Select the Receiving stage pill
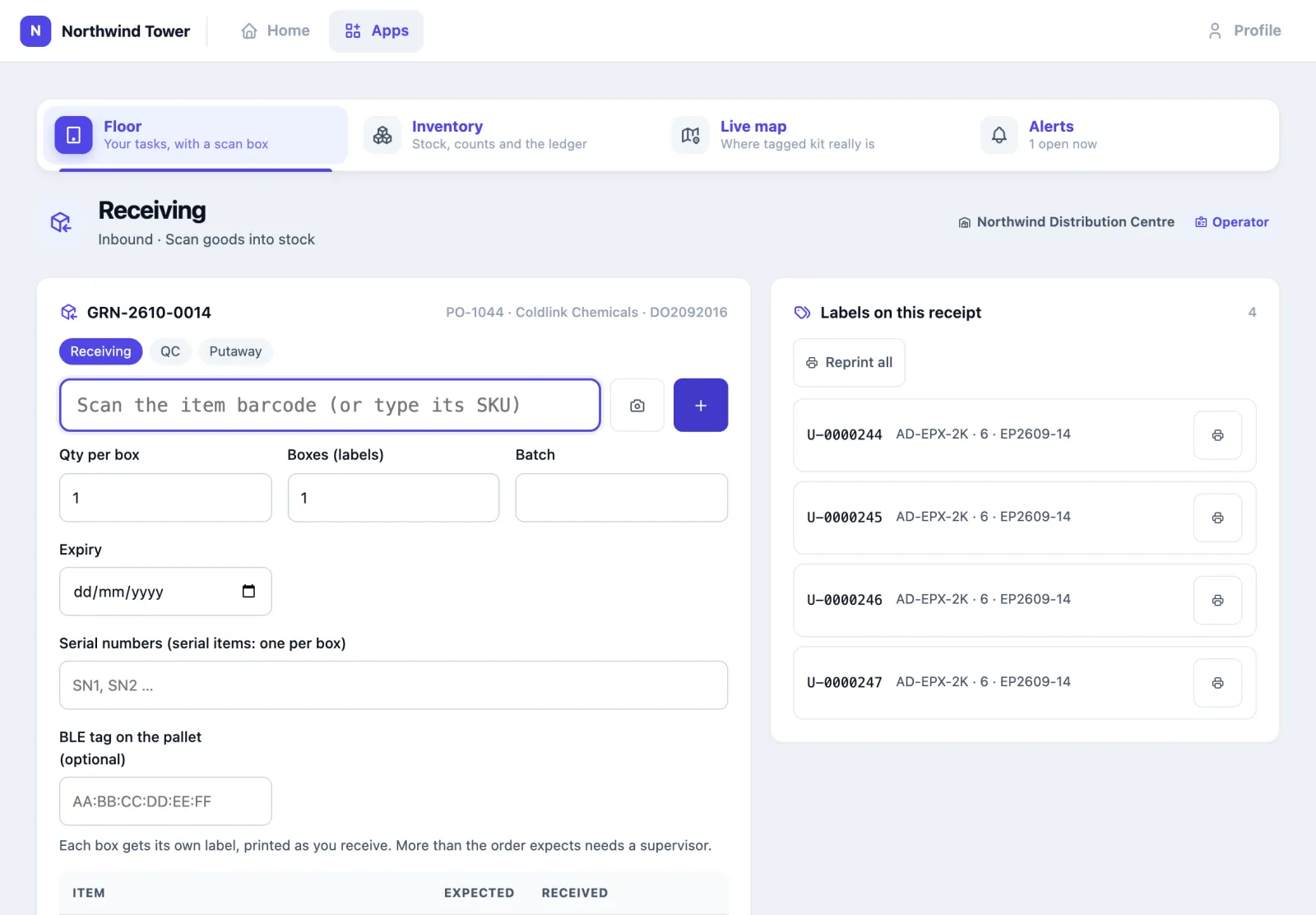 100,351
